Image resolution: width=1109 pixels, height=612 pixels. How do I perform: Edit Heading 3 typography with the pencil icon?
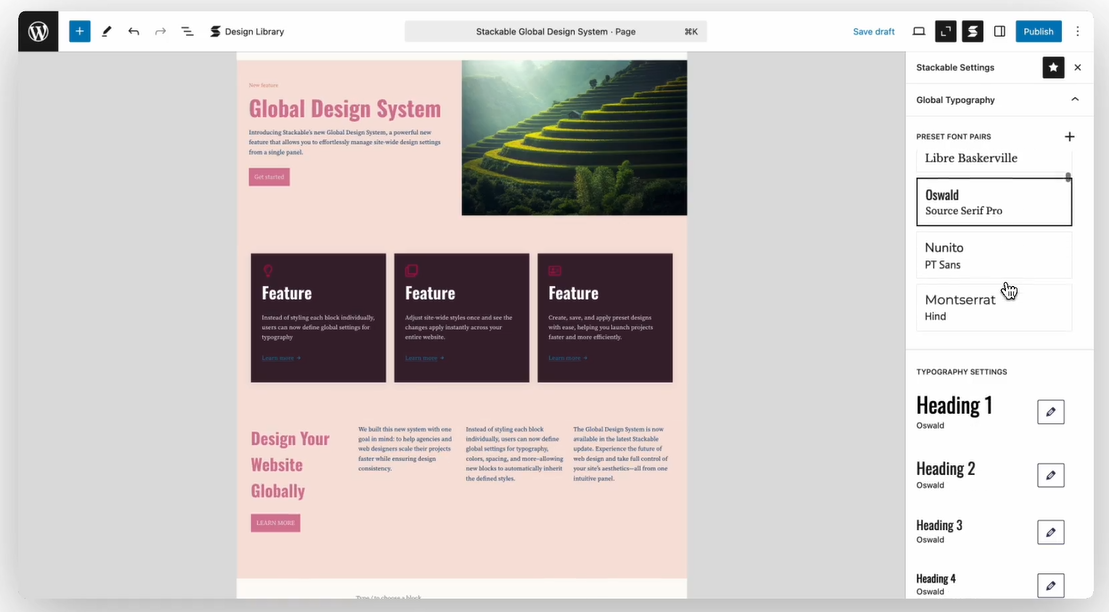click(1050, 531)
